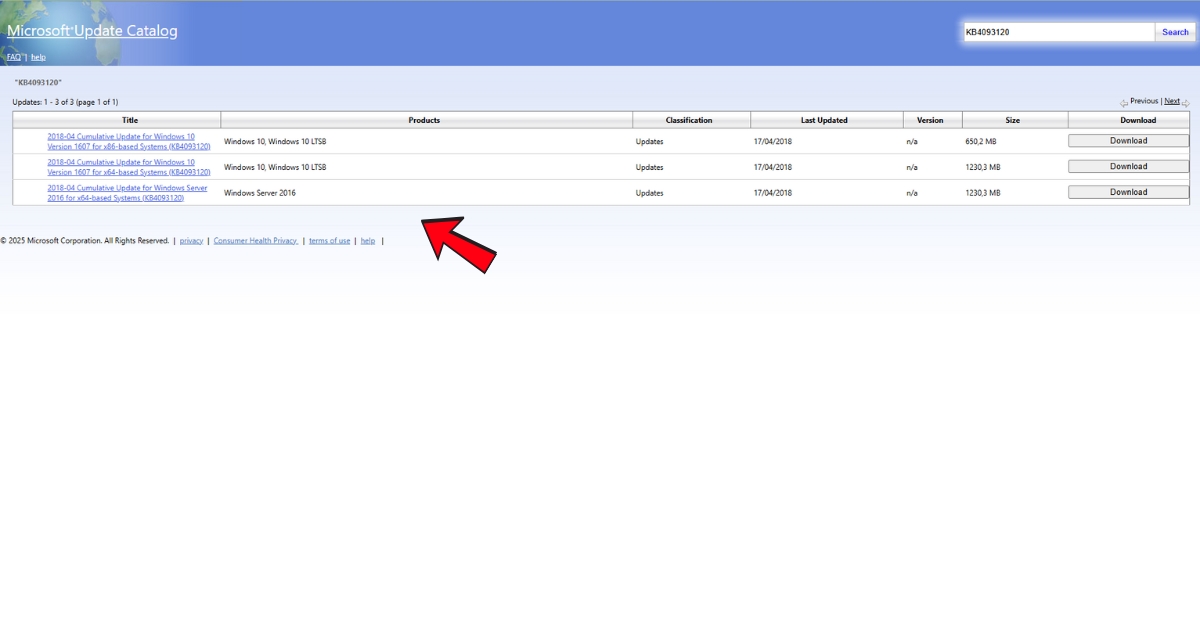This screenshot has height=630, width=1200.
Task: Sort by the Last Updated column header
Action: pyautogui.click(x=824, y=120)
